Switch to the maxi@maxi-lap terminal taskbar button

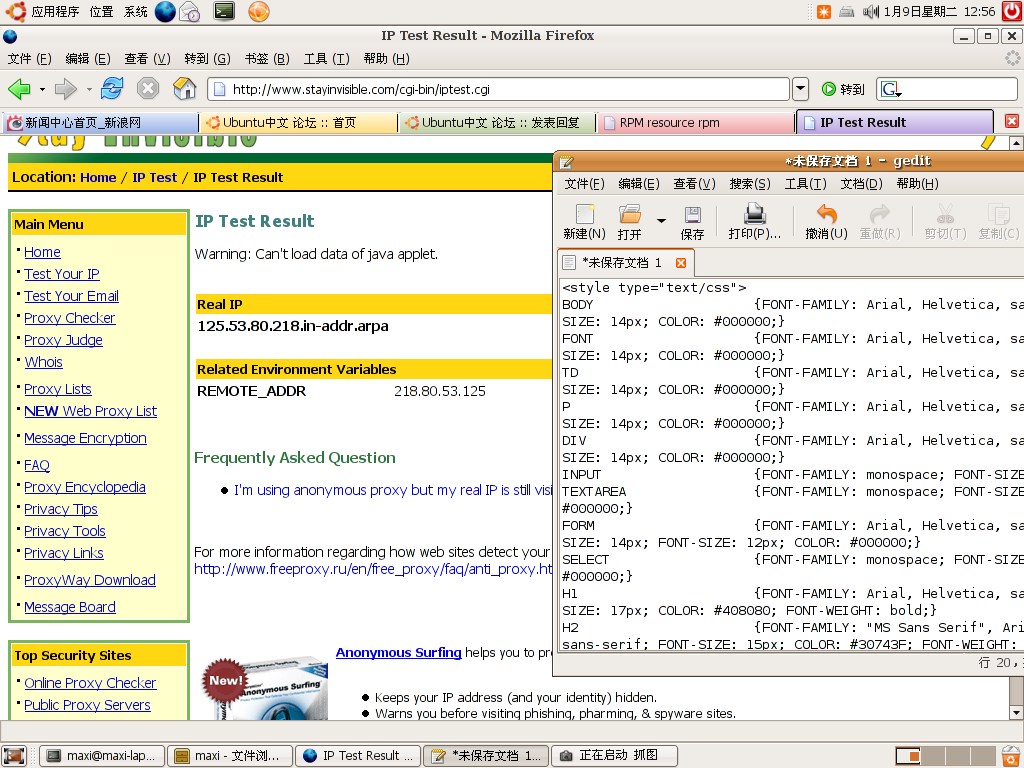click(x=103, y=756)
